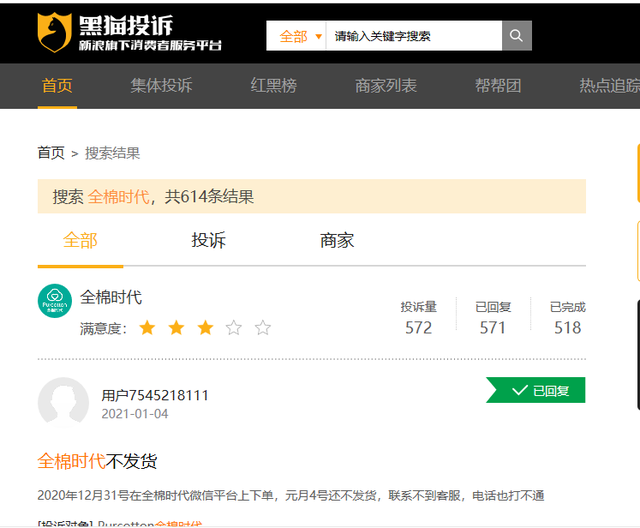Open complaint titled 全棉时代不发货
640x528 pixels.
(98, 461)
